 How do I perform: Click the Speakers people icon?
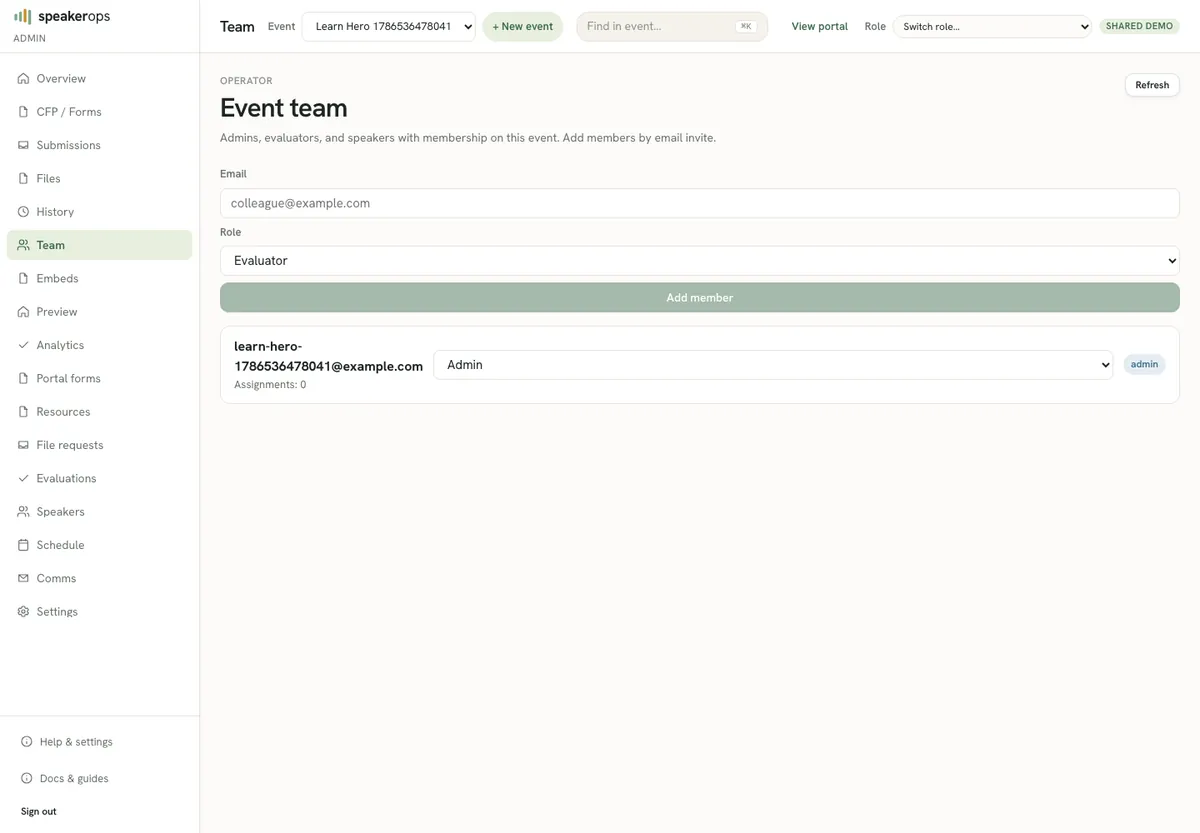pos(23,512)
